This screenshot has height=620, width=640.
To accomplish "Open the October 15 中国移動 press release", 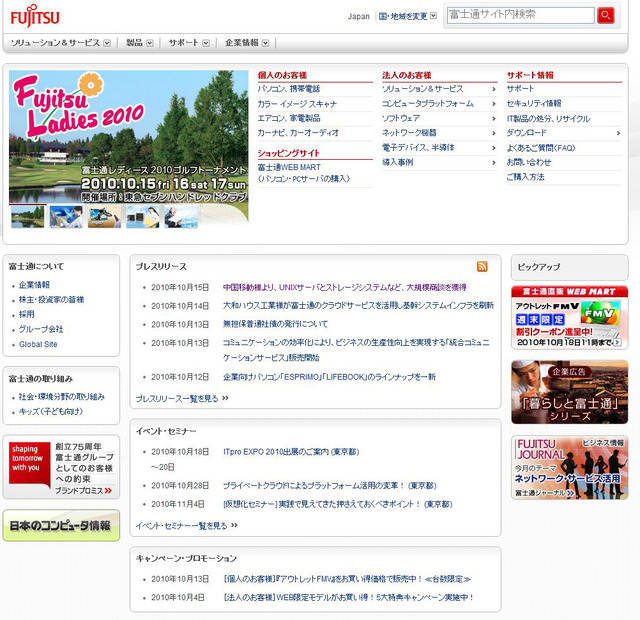I will pyautogui.click(x=344, y=287).
